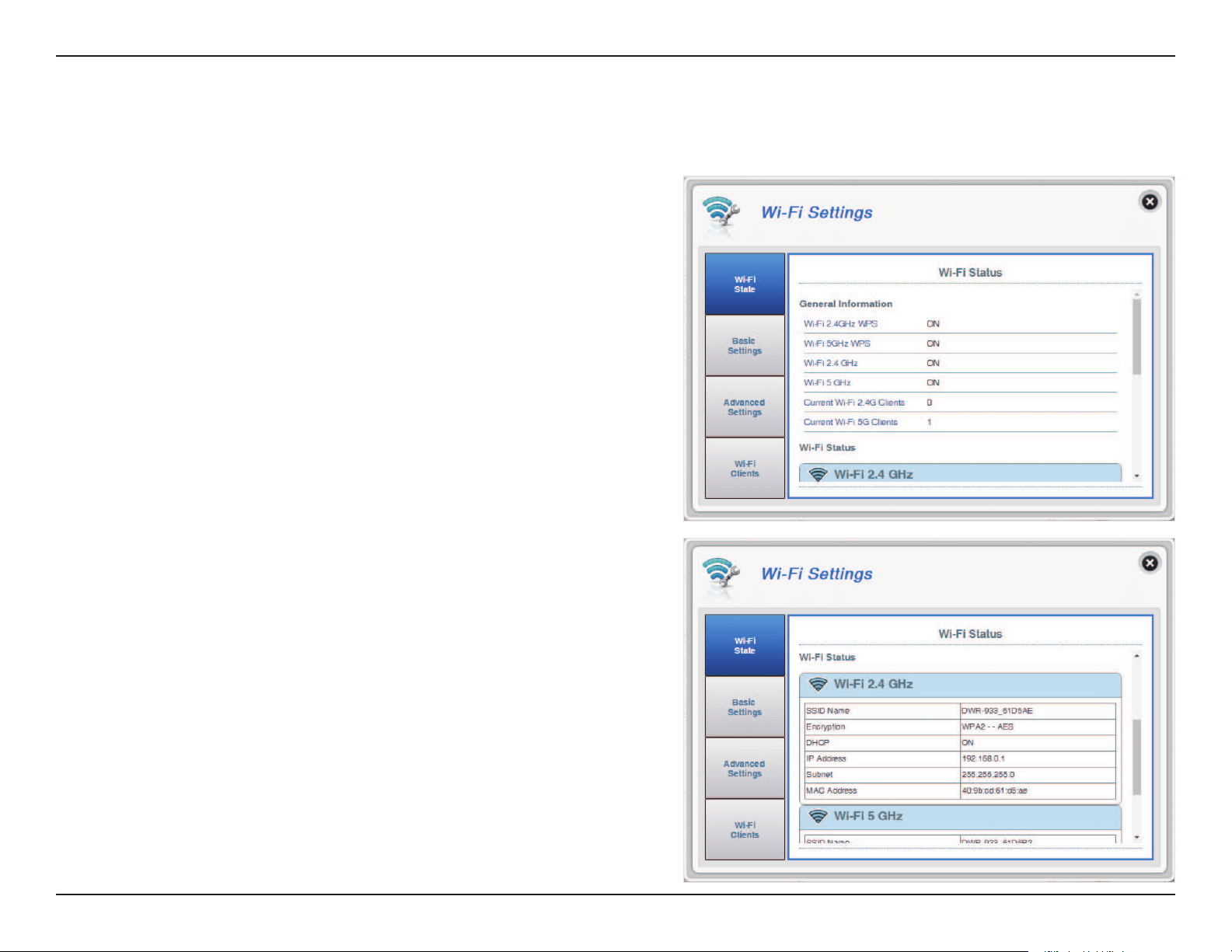Select Wi-Fi State tab in upper dialog
Screen dimensions: 1232x952
pos(745,284)
